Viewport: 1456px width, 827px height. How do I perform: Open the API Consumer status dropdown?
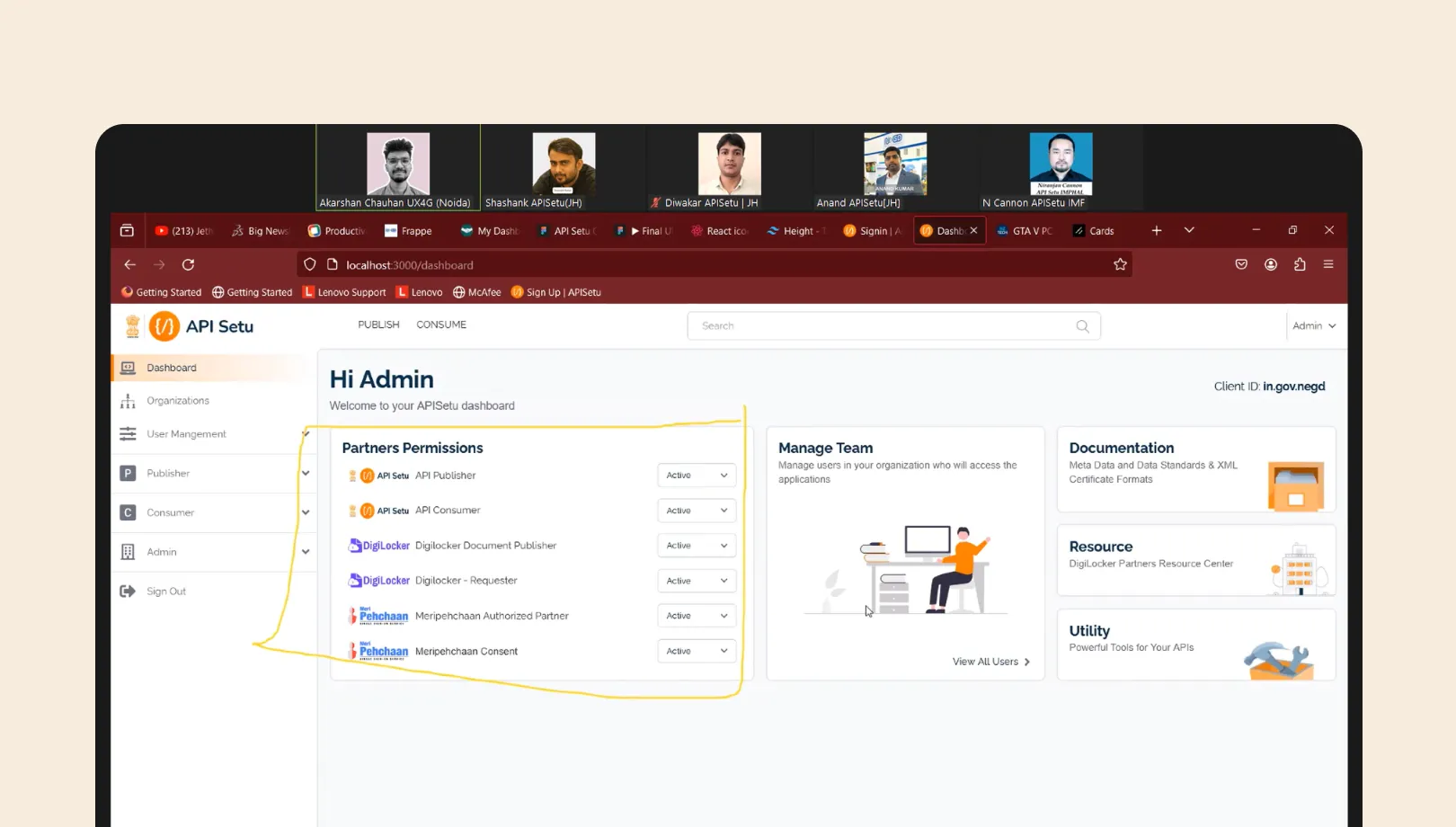697,511
